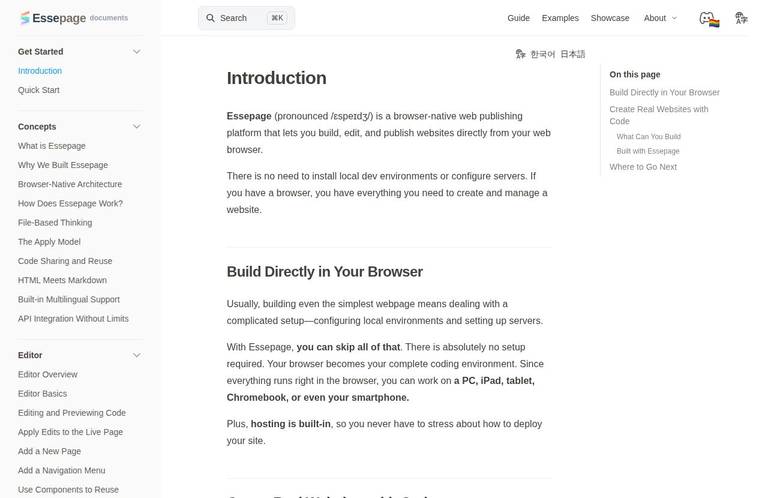Open the Examples menu item

560,18
